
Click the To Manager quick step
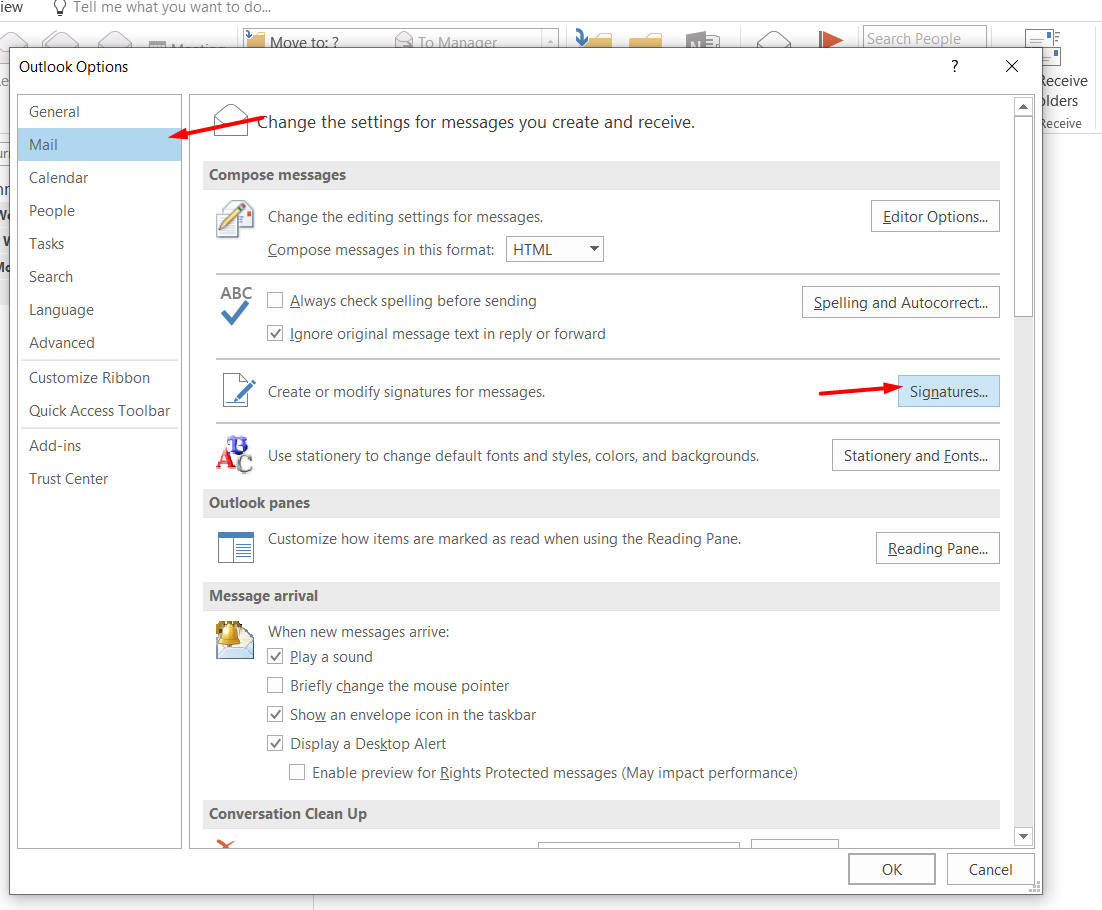coord(447,40)
